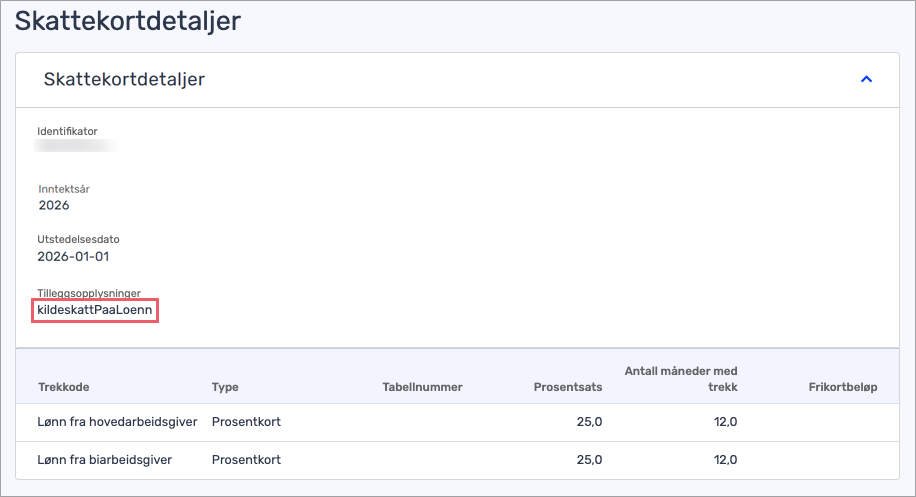Click the Utstedelsesdato value 2026-01-01
Viewport: 916px width, 497px height.
[x=73, y=256]
